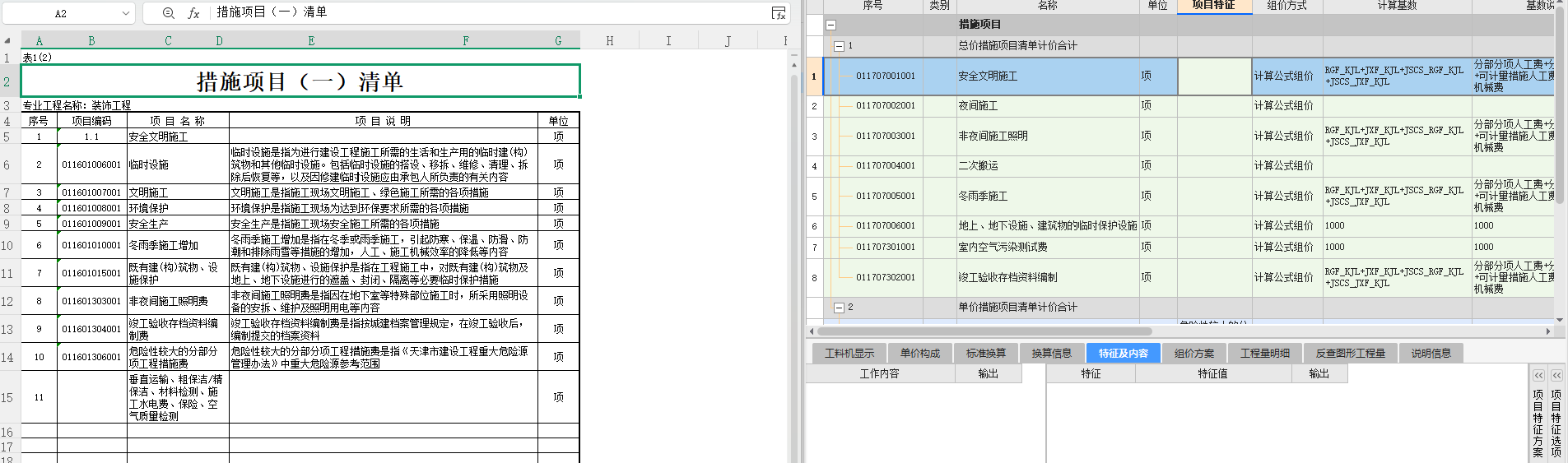Click the 非夜间施工照明 row in right grid
This screenshot has height=463, width=1568.
click(993, 136)
